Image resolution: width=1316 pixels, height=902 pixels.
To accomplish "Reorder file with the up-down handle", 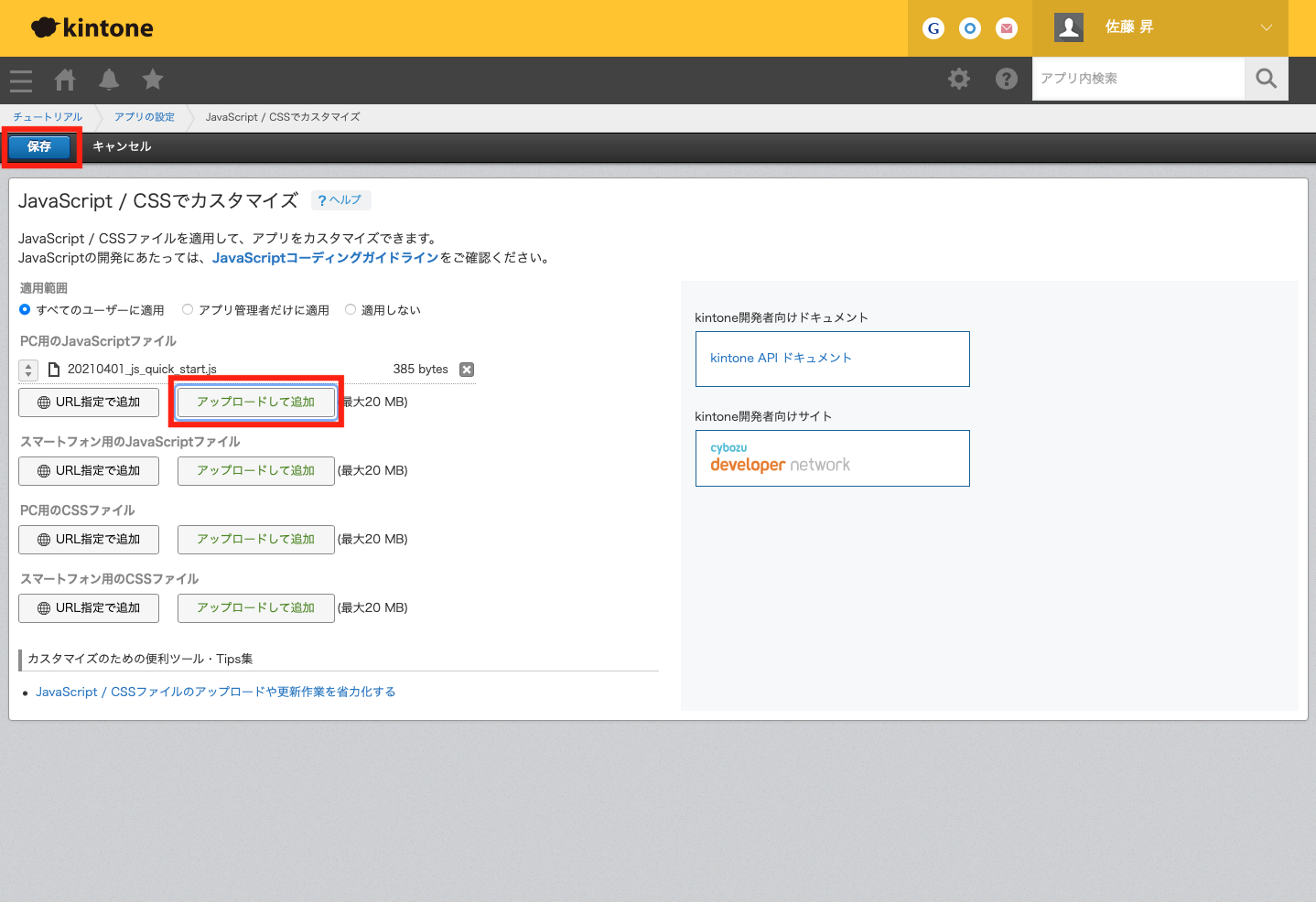I will pyautogui.click(x=28, y=370).
